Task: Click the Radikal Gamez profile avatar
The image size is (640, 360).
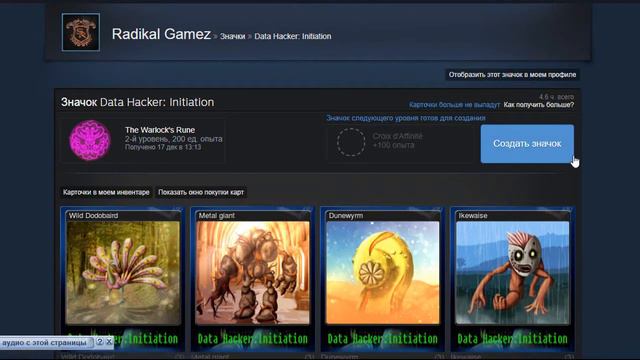Action: point(81,32)
